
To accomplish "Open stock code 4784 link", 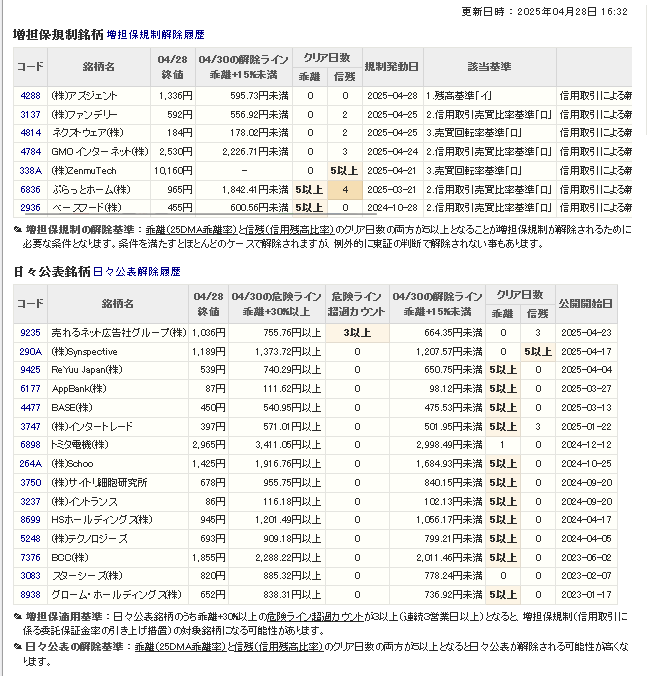I will click(x=30, y=152).
